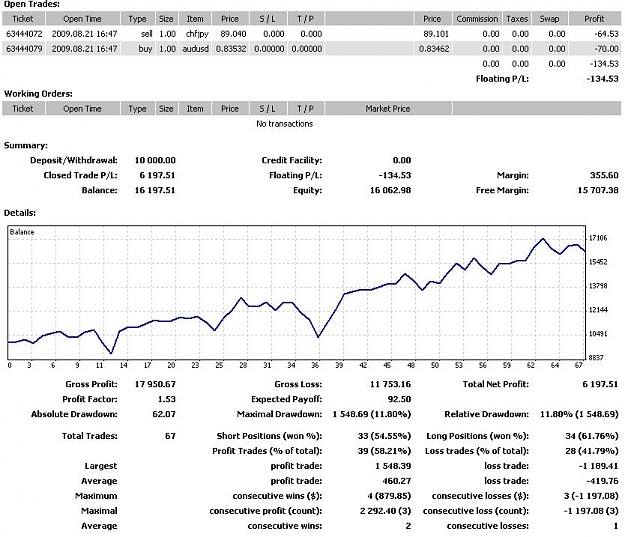Click the Taxes column header
The image size is (625, 537).
(x=517, y=19)
